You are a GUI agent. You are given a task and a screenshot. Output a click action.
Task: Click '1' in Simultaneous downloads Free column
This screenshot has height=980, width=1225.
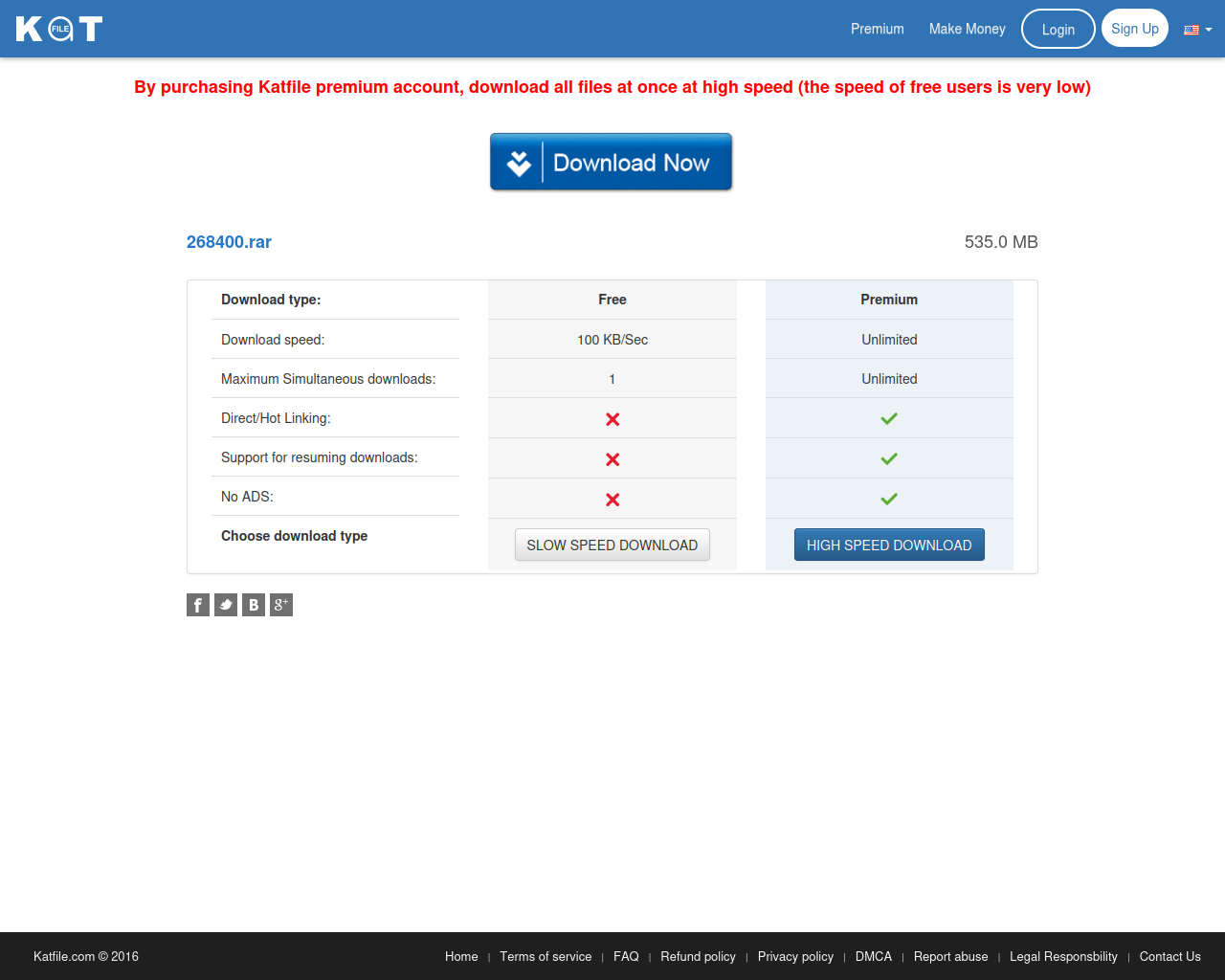tap(612, 379)
